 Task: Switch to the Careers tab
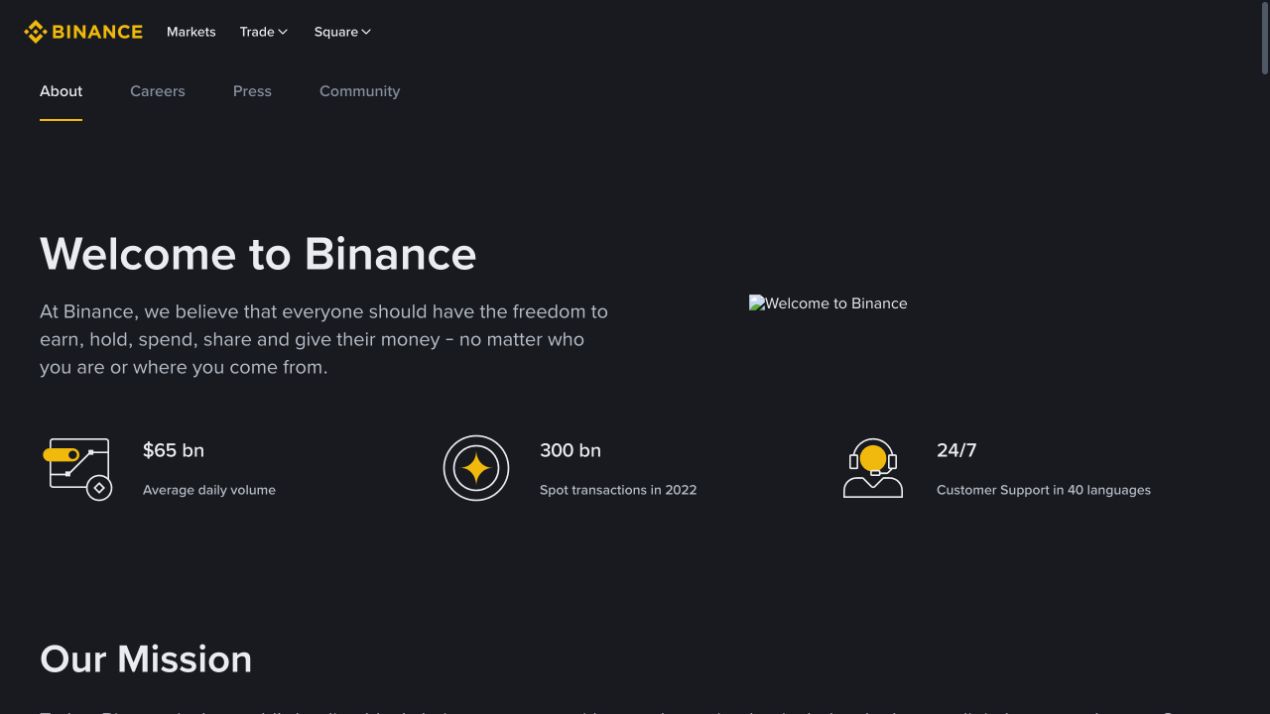157,91
